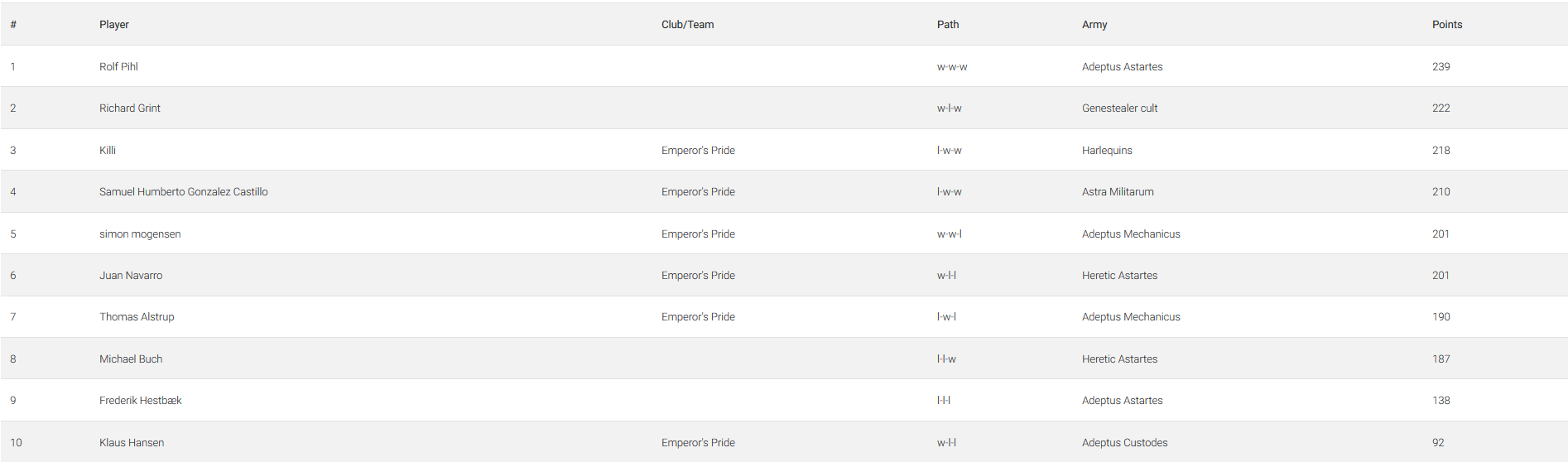Select Thomas Alstrup's name
The height and width of the screenshot is (467, 1568).
(137, 317)
